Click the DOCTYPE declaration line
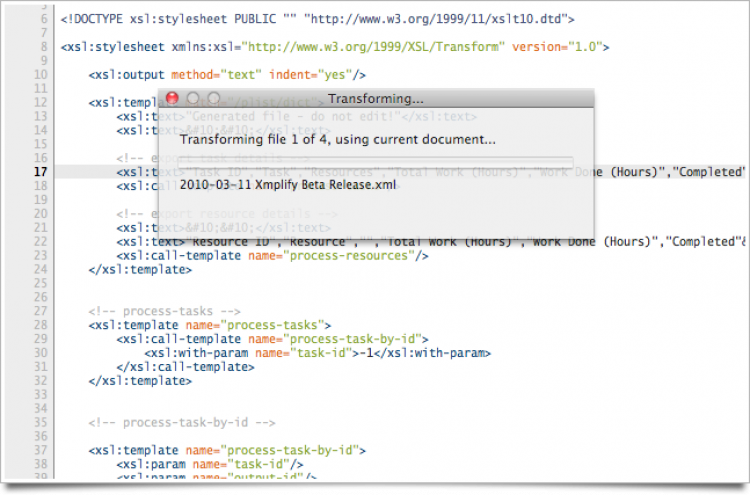This screenshot has height=495, width=750. 318,19
